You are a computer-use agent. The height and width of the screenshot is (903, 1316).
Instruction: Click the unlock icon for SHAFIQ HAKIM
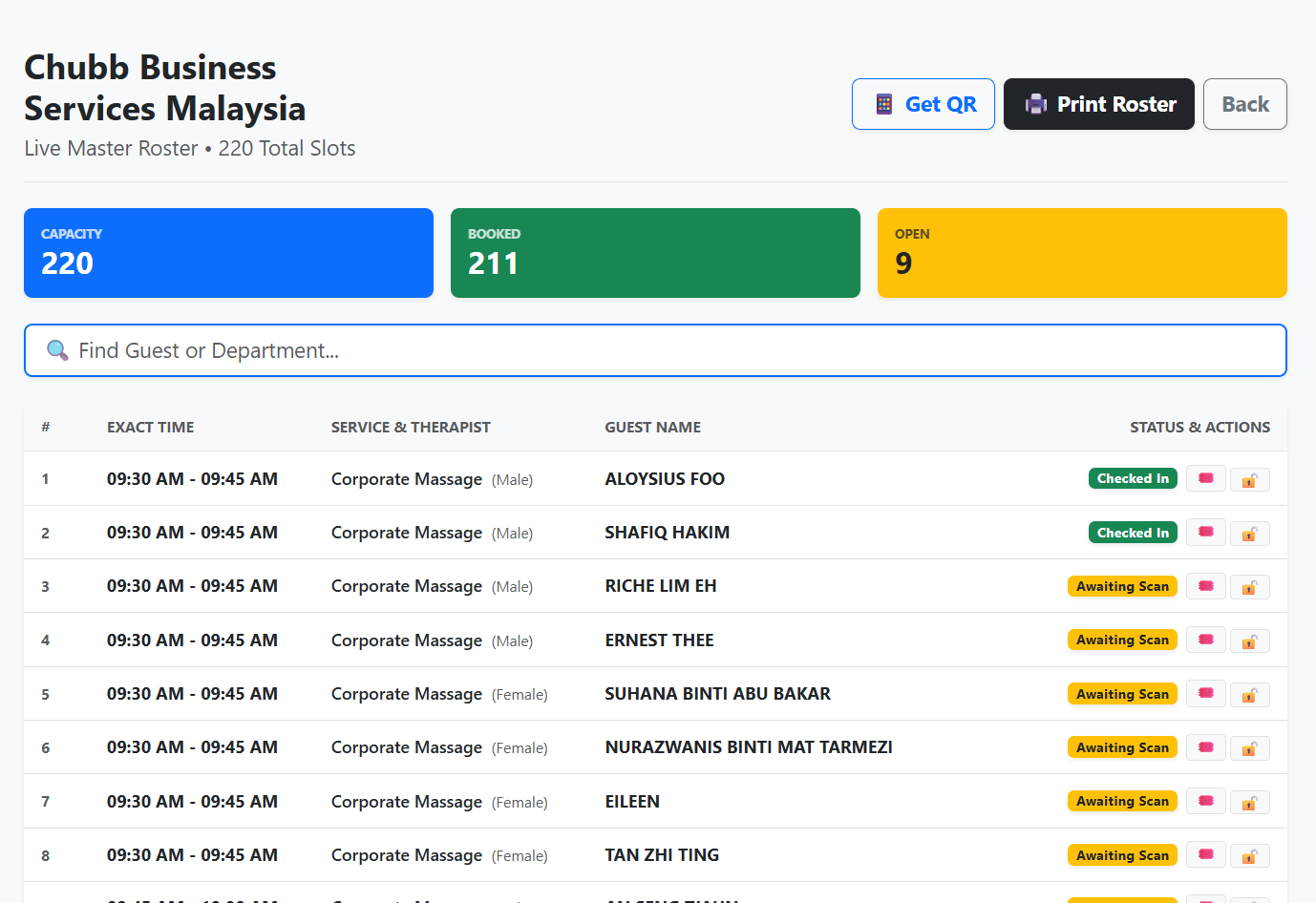(x=1249, y=534)
